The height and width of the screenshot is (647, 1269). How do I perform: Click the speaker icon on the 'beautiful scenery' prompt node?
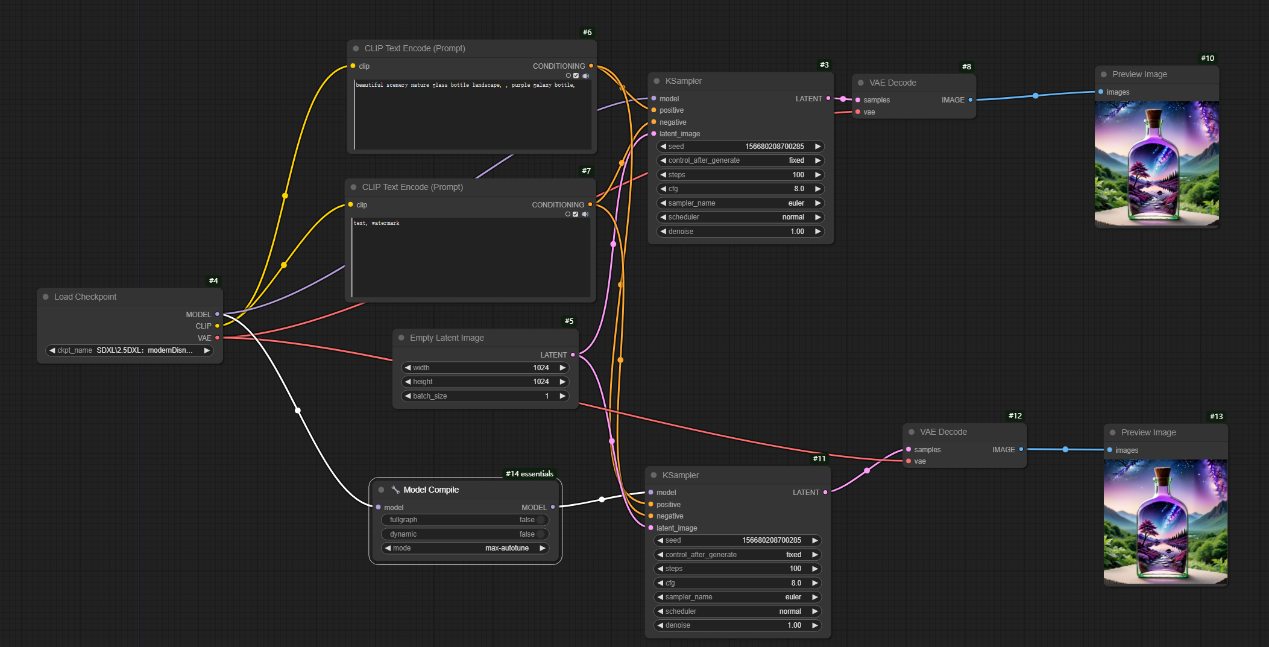pos(586,75)
